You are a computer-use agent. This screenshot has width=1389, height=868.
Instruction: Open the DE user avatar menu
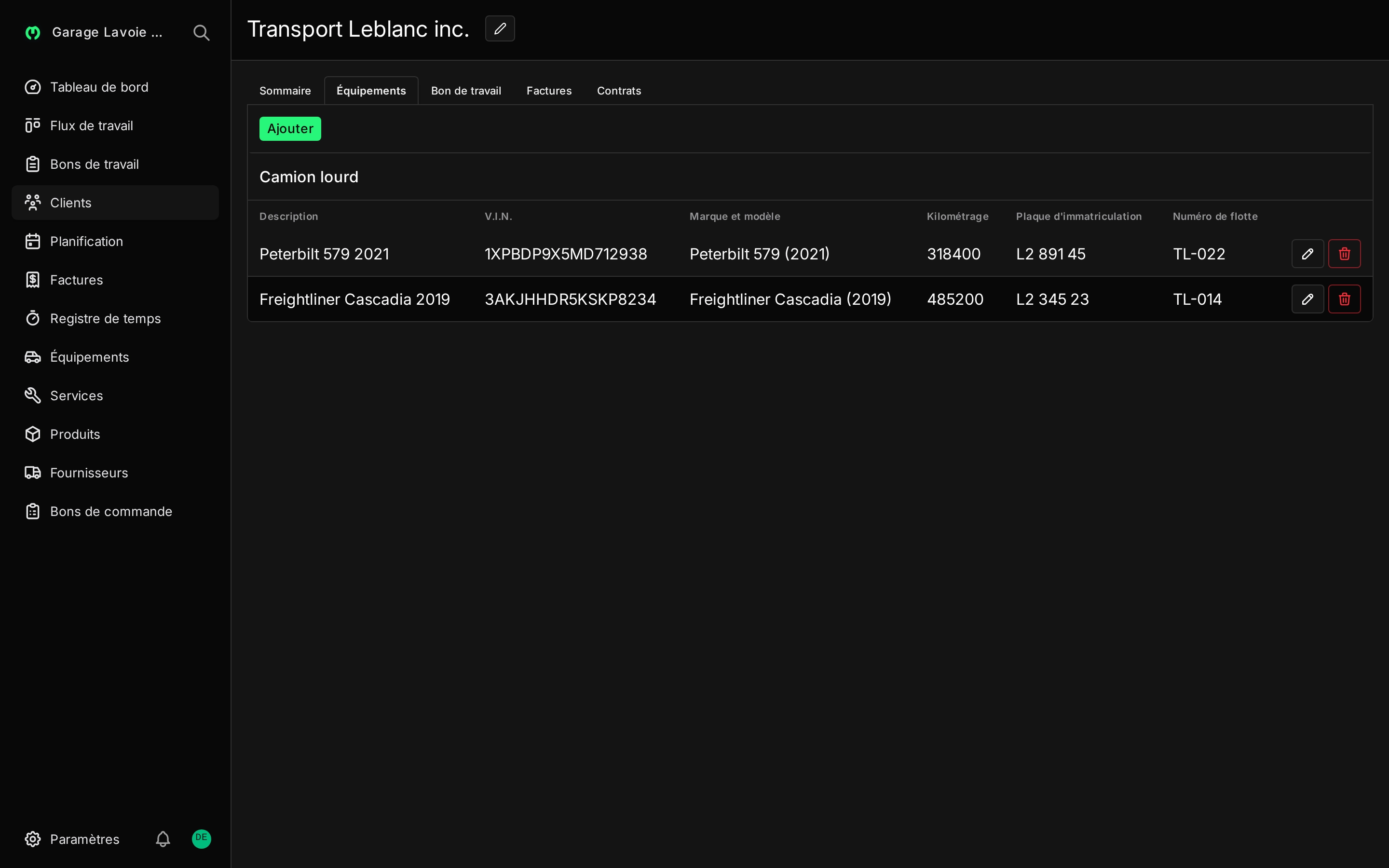coord(202,839)
